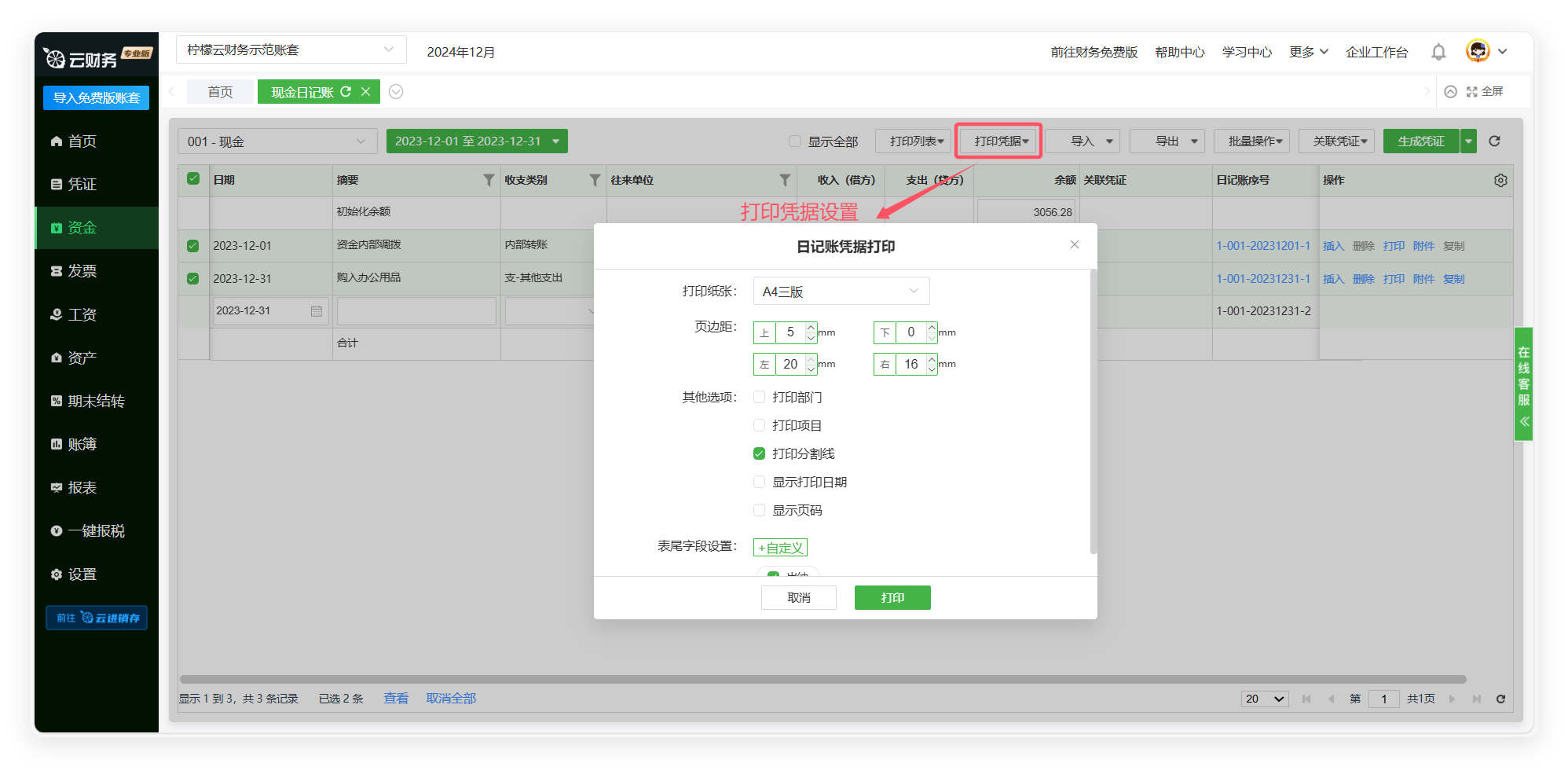
Task: Click the user avatar icon
Action: (1478, 51)
